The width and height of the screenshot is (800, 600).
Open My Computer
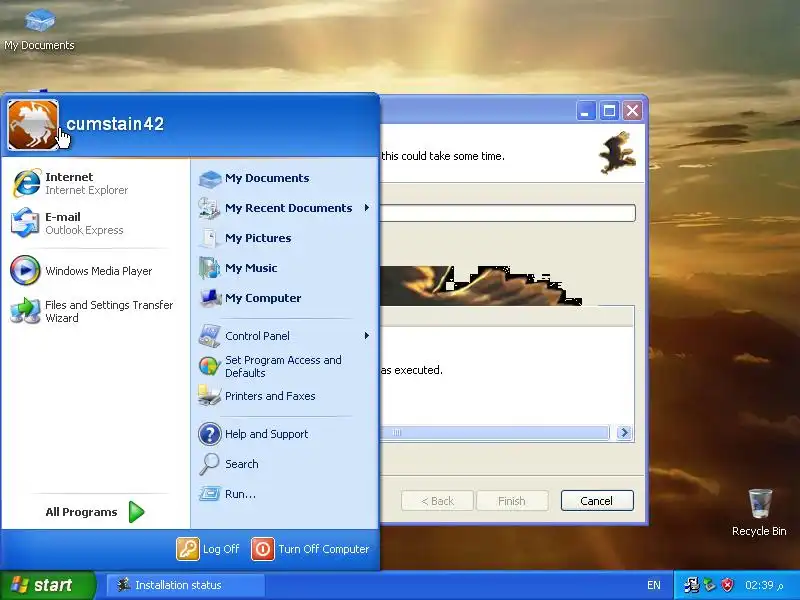(x=285, y=298)
